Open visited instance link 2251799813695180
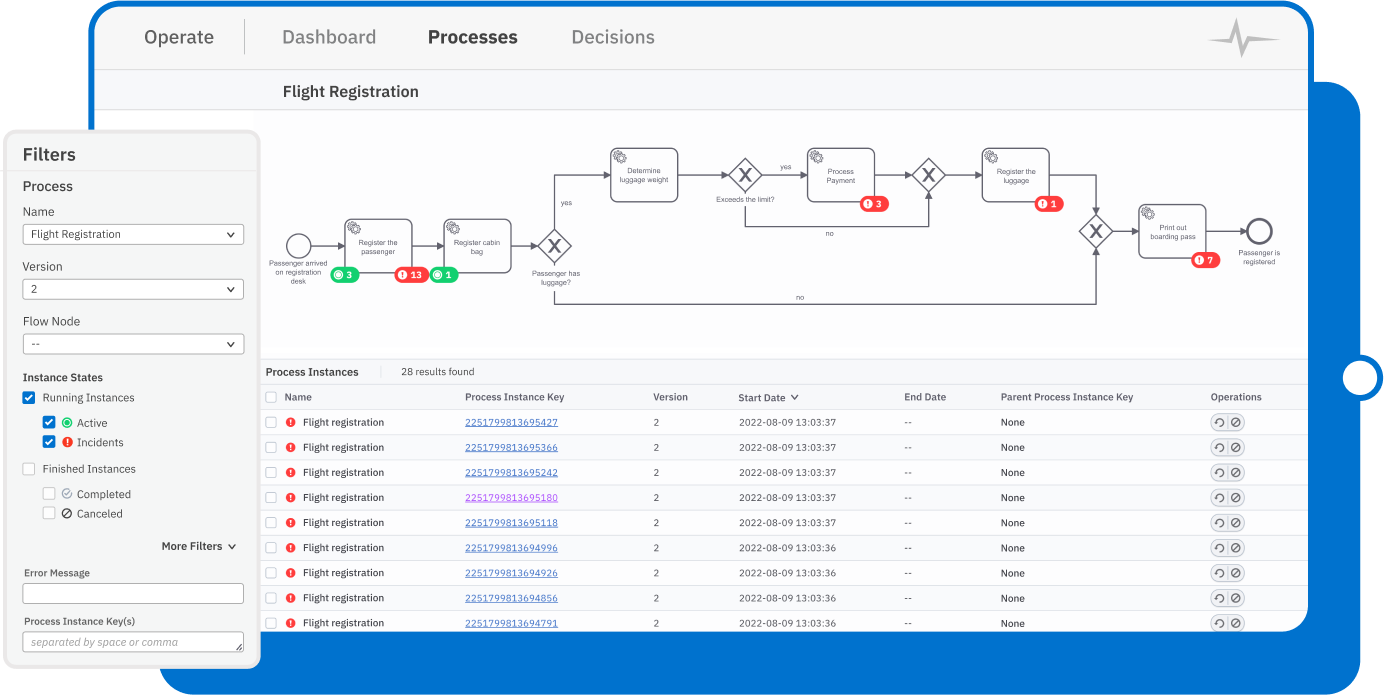Image resolution: width=1384 pixels, height=695 pixels. pyautogui.click(x=511, y=498)
